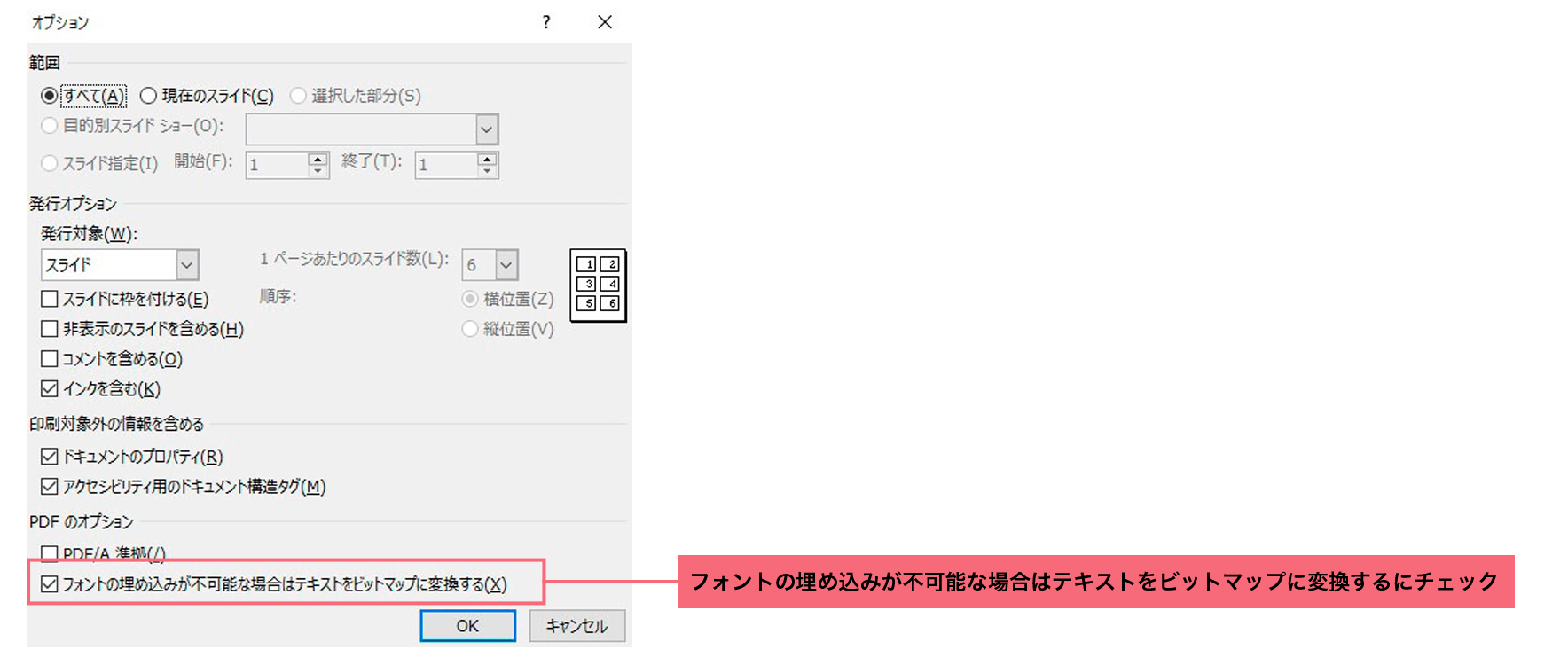
Task: Click the キャンセル button
Action: pyautogui.click(x=577, y=626)
